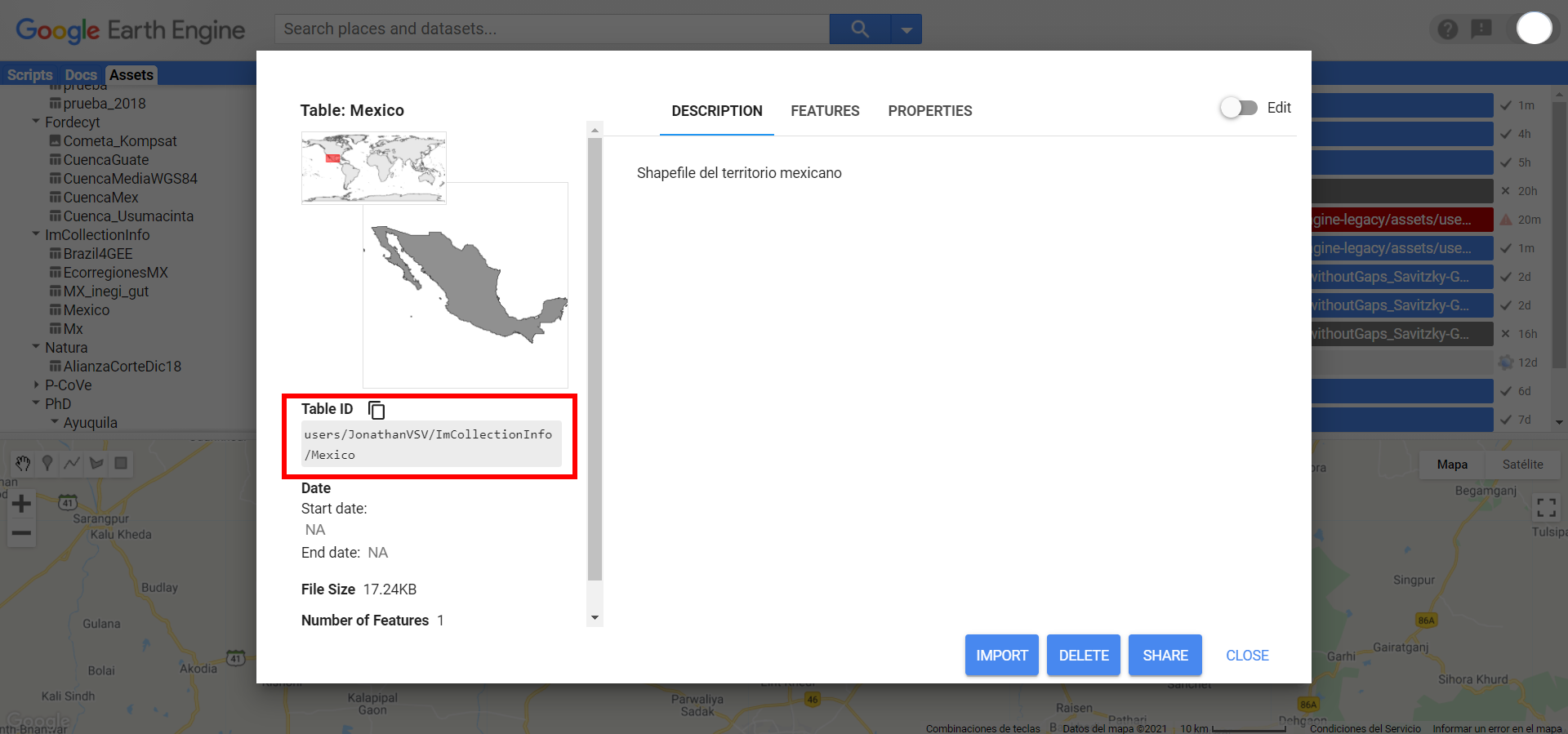This screenshot has width=1568, height=734.
Task: Toggle fullscreen map view icon
Action: tap(1546, 508)
